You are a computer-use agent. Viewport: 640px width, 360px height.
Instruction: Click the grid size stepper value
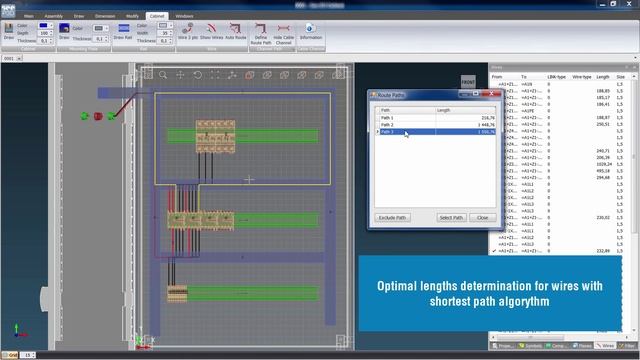tap(28, 355)
